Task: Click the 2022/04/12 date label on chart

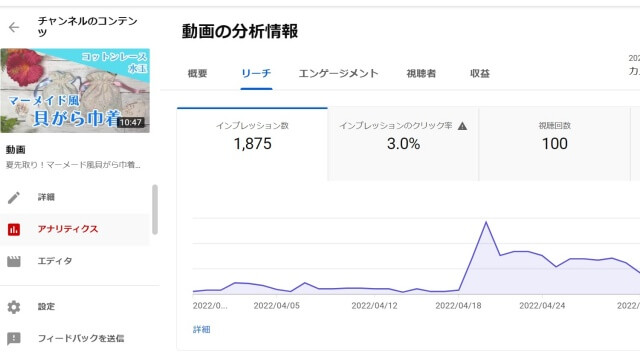Action: click(x=374, y=306)
